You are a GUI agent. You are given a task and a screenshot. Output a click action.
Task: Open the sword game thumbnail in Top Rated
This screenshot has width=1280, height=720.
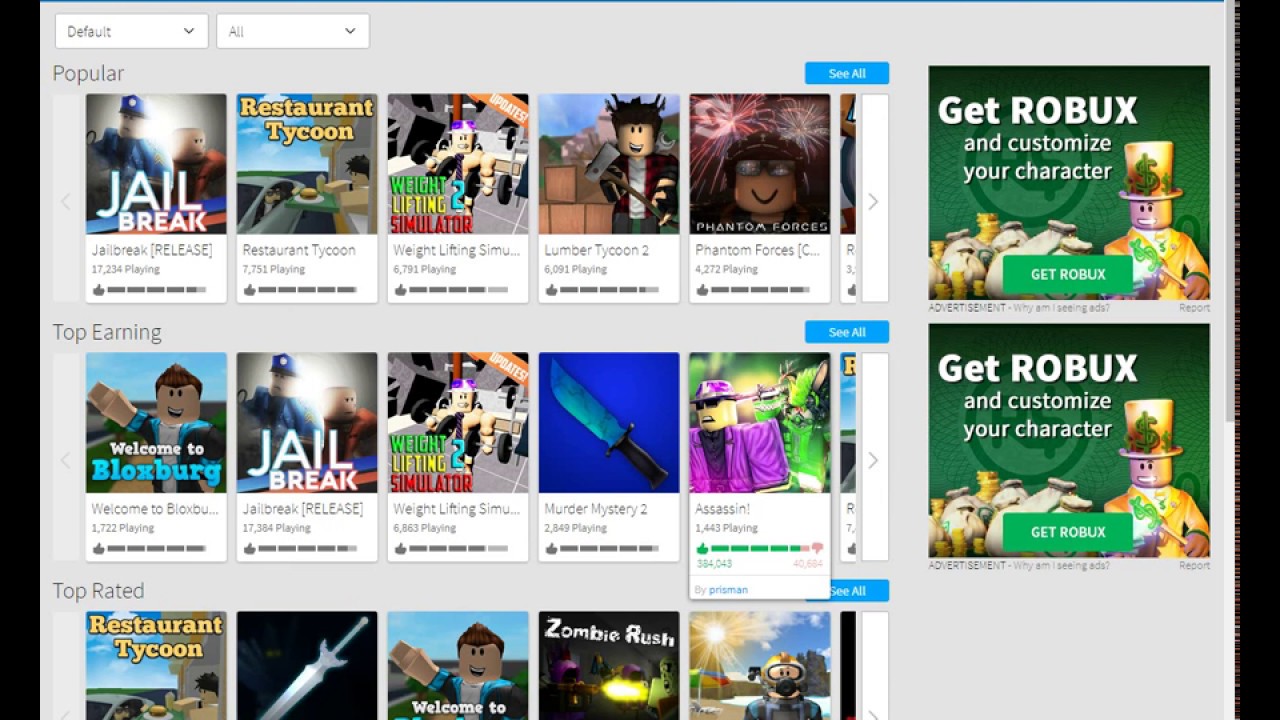(x=307, y=666)
